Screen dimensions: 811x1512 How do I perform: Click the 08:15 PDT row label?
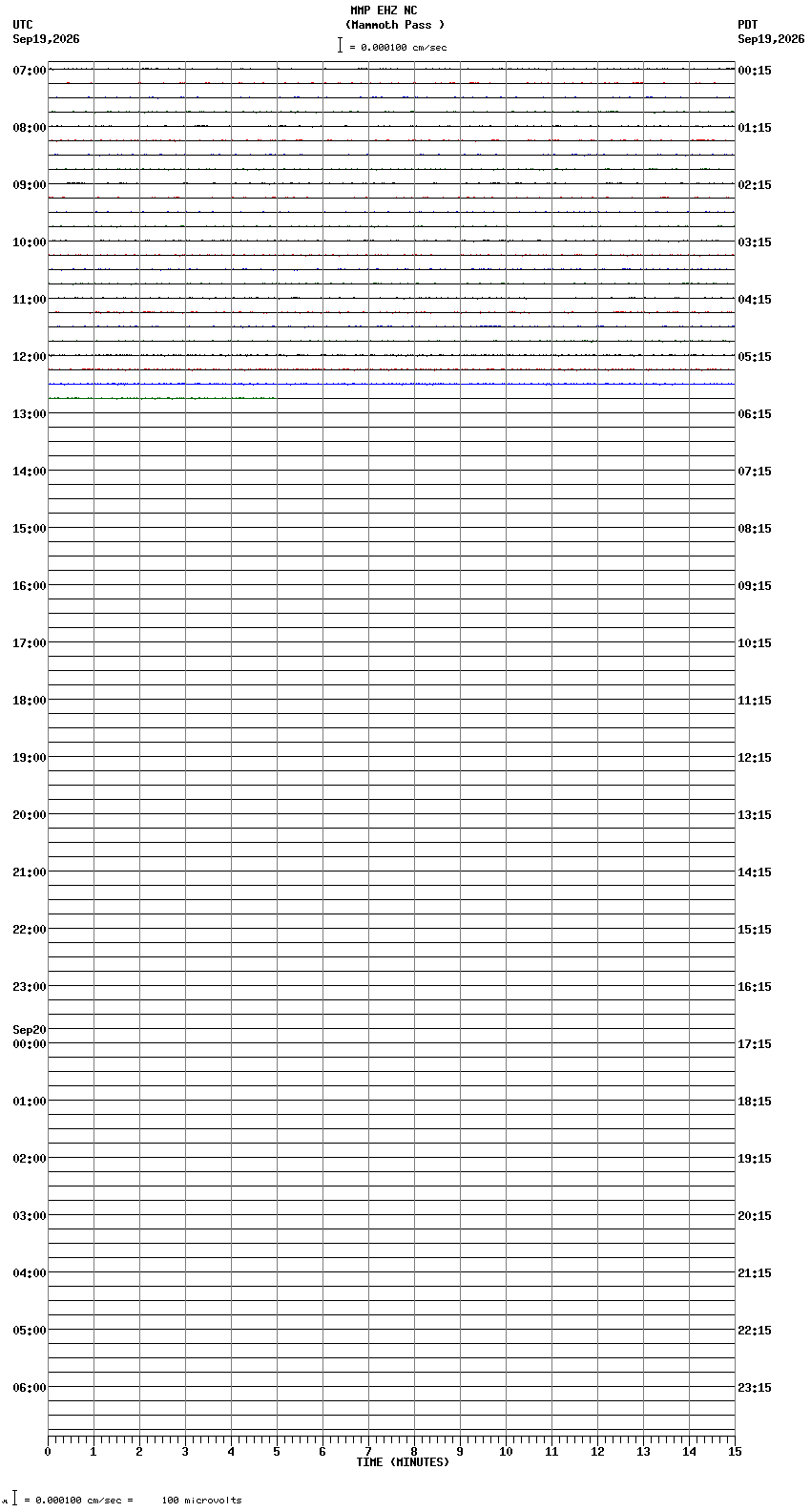coord(755,529)
